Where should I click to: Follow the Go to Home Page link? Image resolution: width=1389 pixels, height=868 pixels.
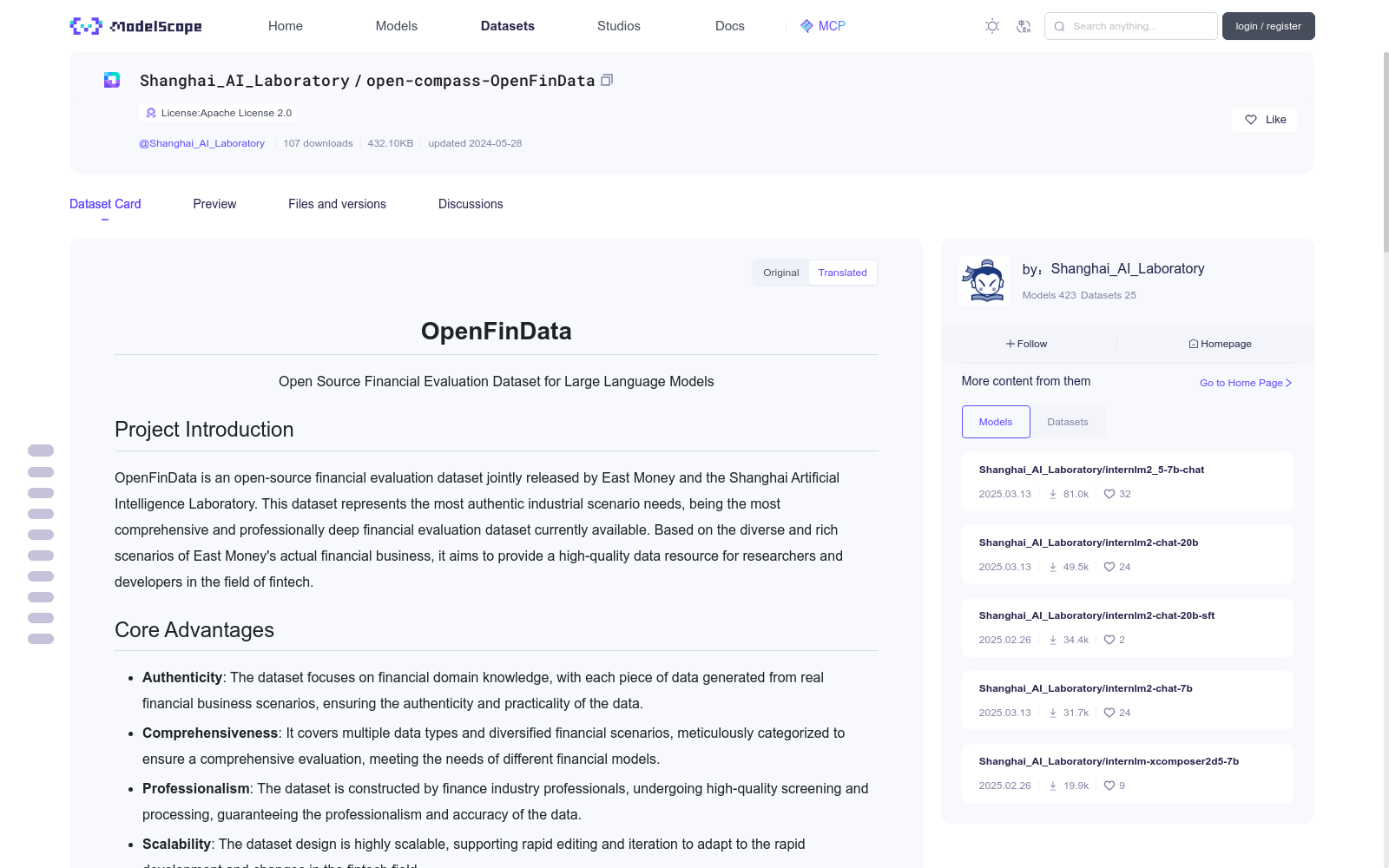1246,383
